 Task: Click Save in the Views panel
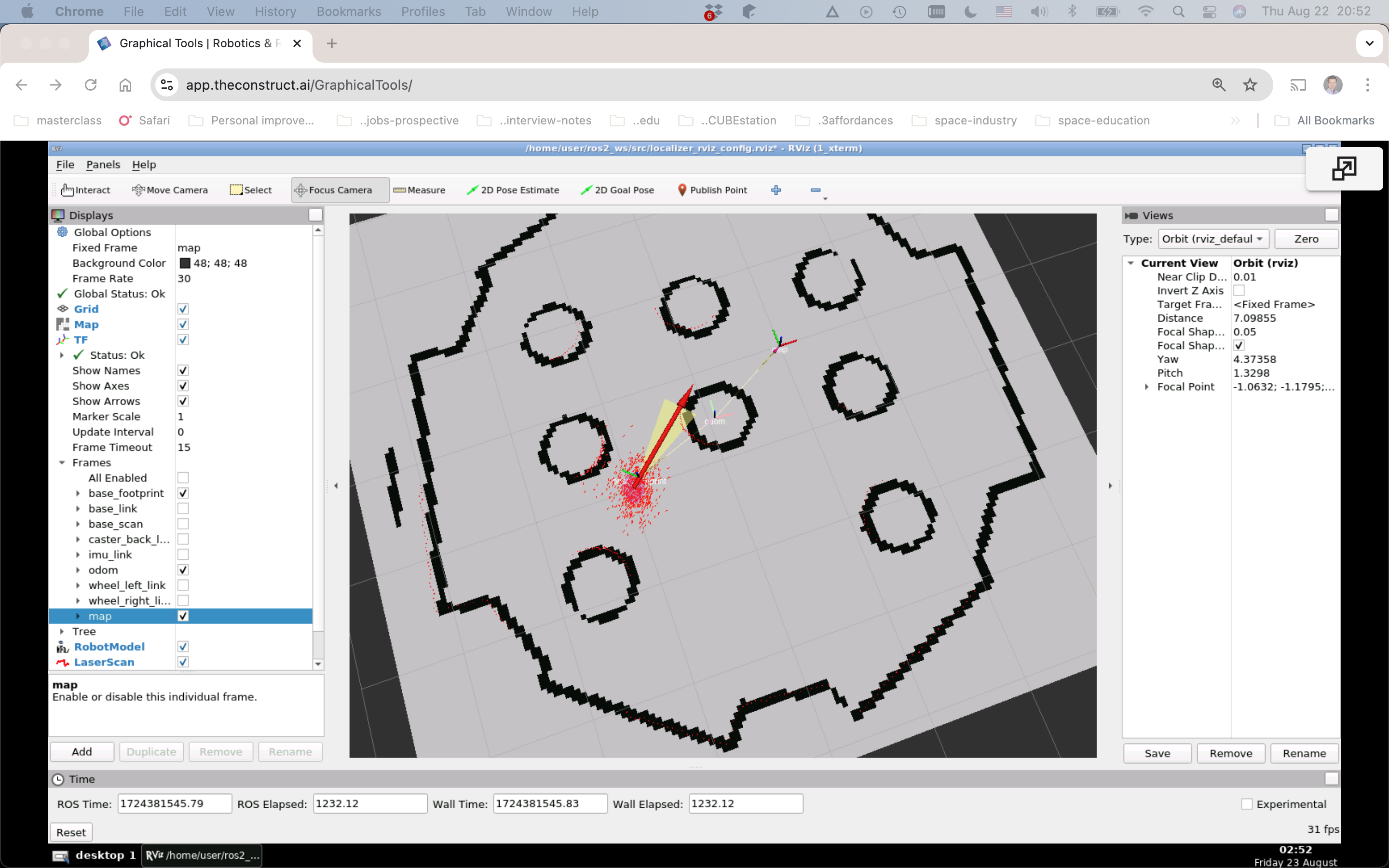[x=1157, y=753]
